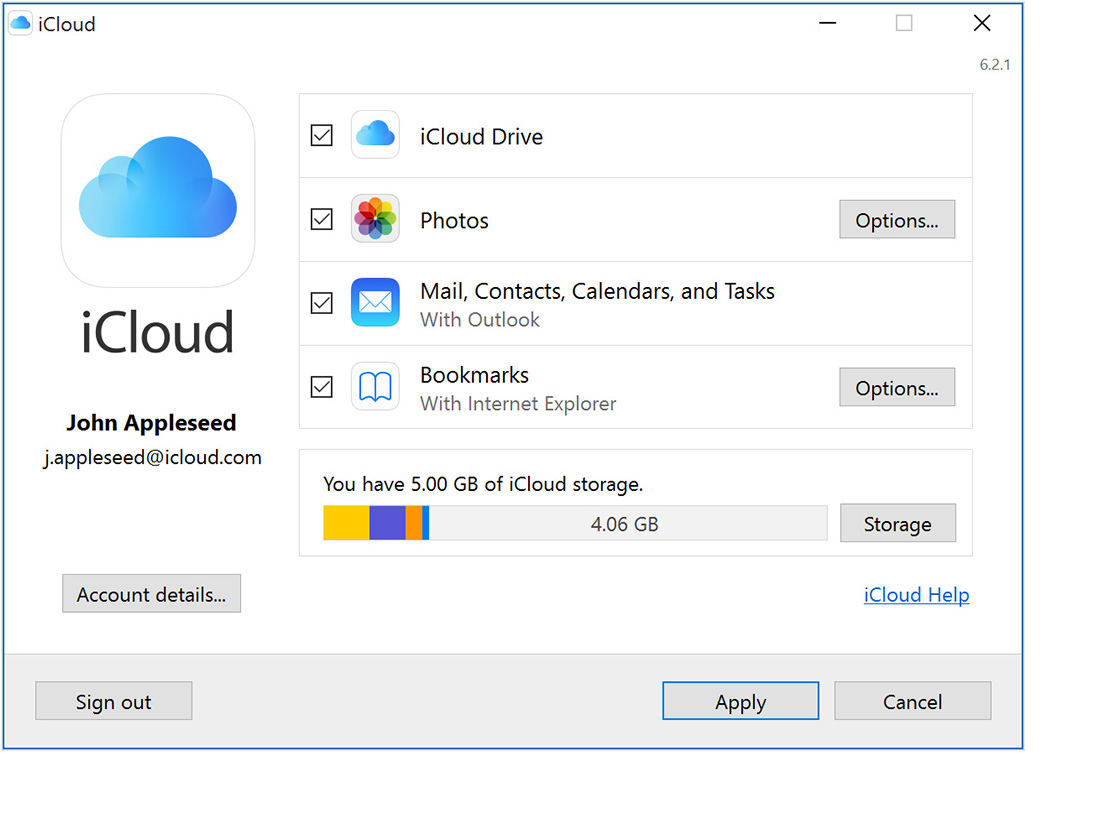
Task: Click the With Outlook subtitle
Action: 480,319
